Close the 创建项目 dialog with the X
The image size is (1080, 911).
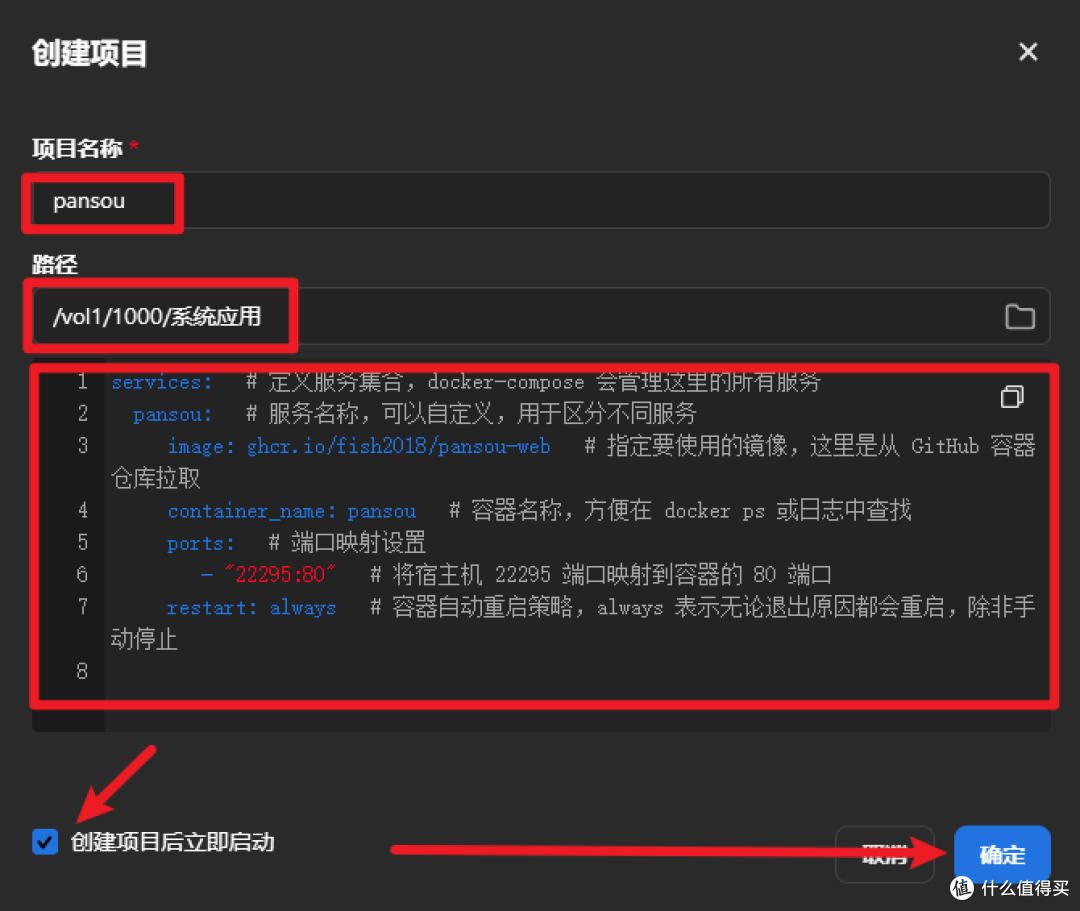point(1028,52)
